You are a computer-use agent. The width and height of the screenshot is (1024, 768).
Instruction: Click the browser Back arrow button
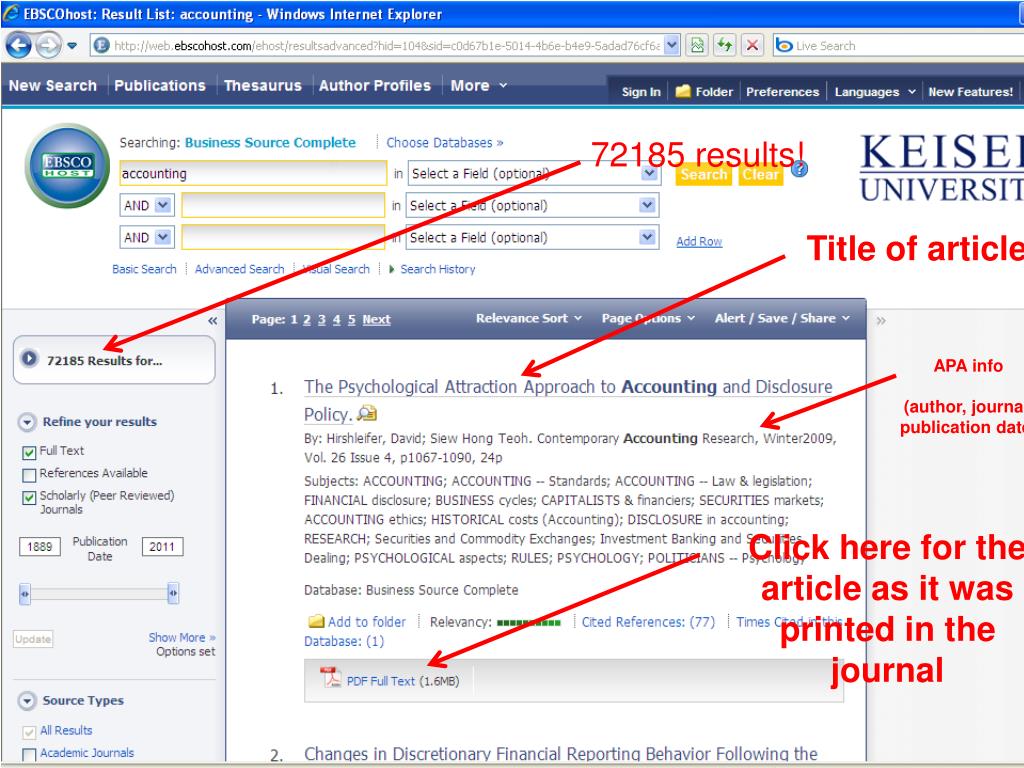pyautogui.click(x=18, y=46)
